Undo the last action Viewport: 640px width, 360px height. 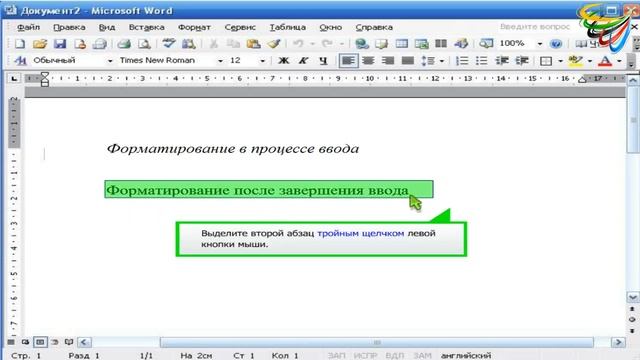pyautogui.click(x=298, y=44)
